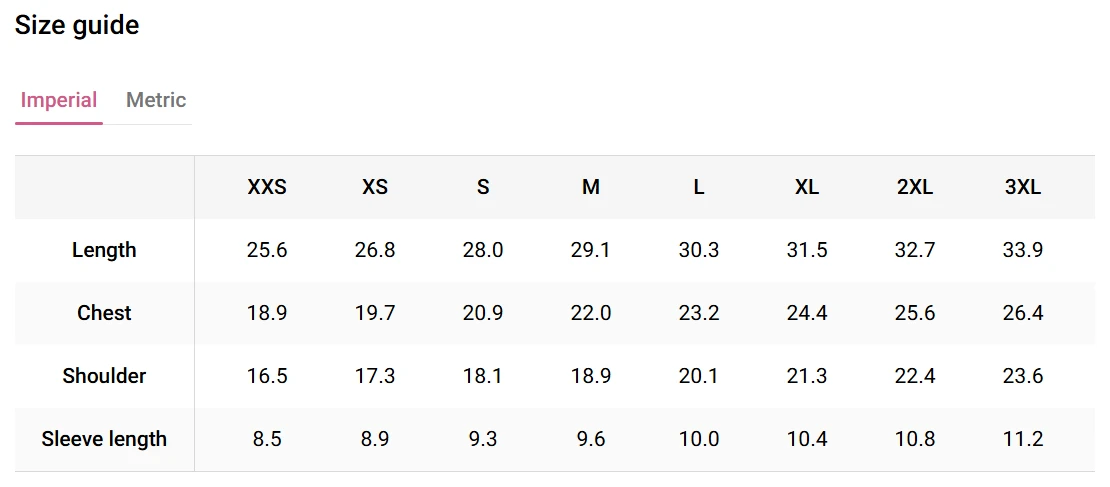This screenshot has height=487, width=1110.
Task: Select the XS size column header
Action: [x=375, y=187]
